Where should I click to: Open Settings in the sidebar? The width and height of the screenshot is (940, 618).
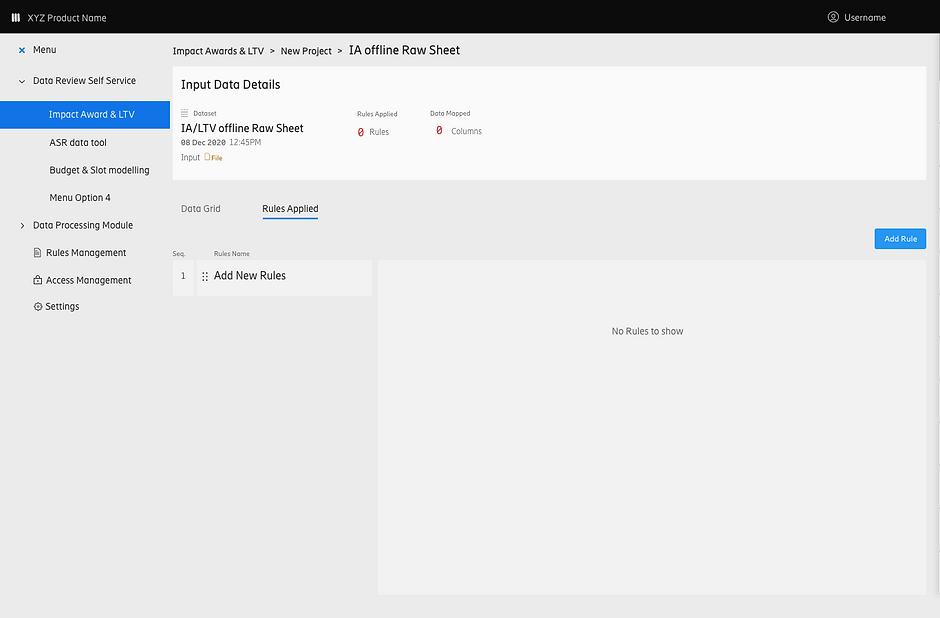coord(62,306)
